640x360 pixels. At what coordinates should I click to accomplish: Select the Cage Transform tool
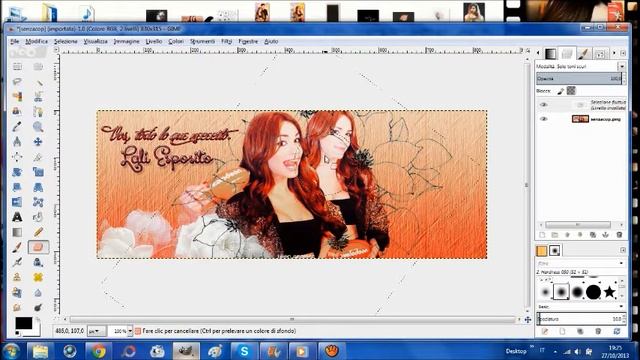[38, 202]
